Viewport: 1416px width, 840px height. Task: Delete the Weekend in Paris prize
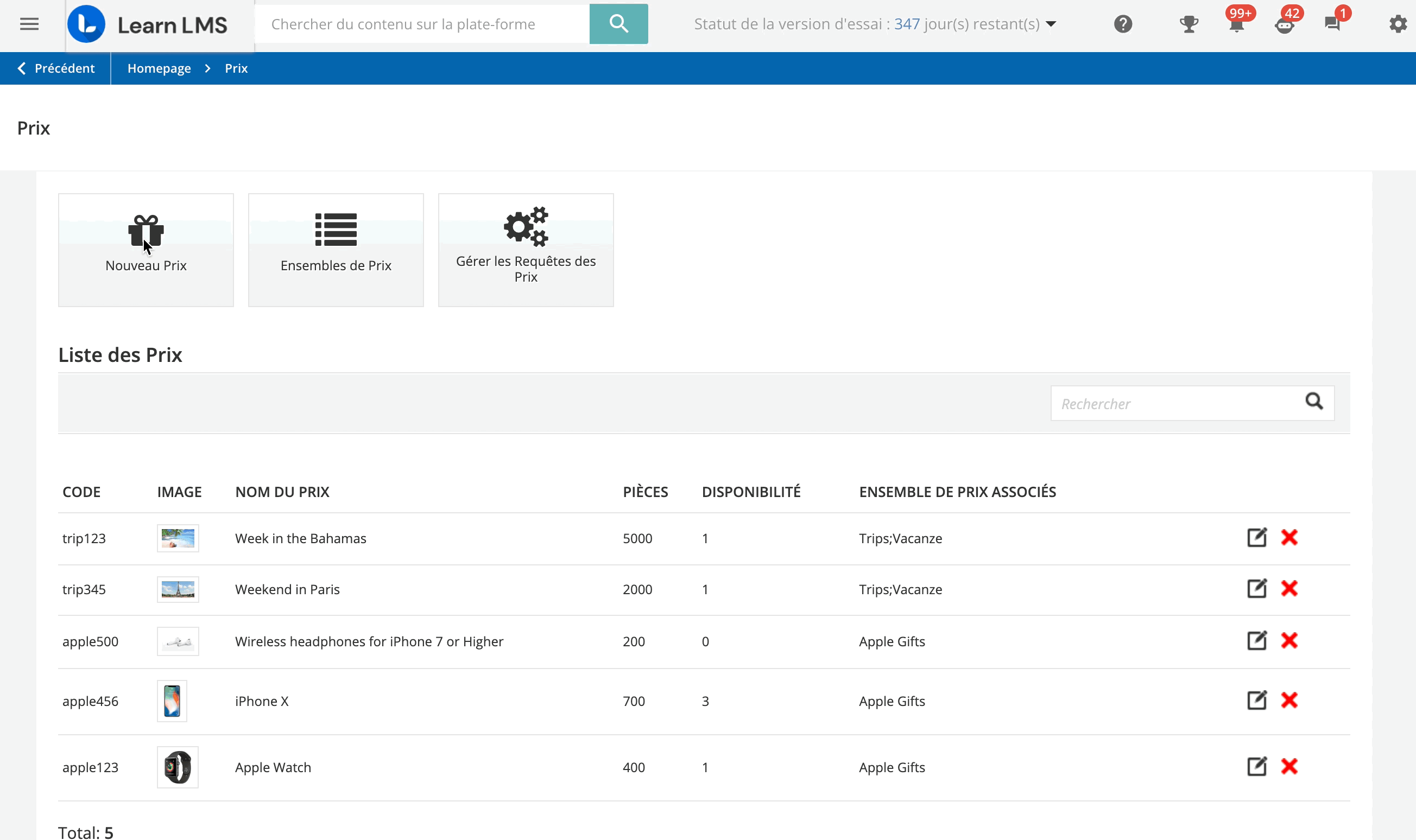tap(1289, 588)
